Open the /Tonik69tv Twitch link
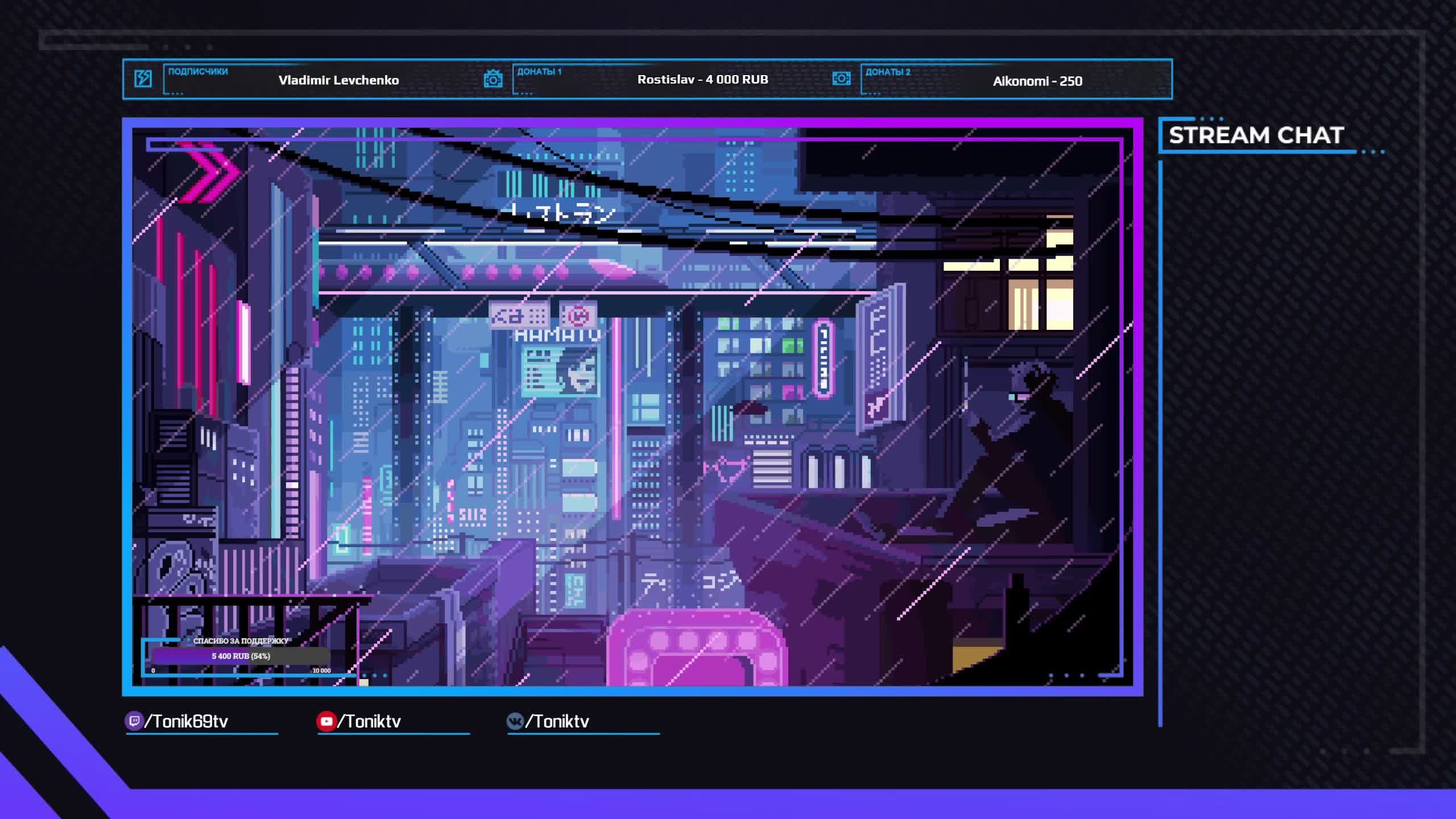1456x819 pixels. [x=187, y=721]
